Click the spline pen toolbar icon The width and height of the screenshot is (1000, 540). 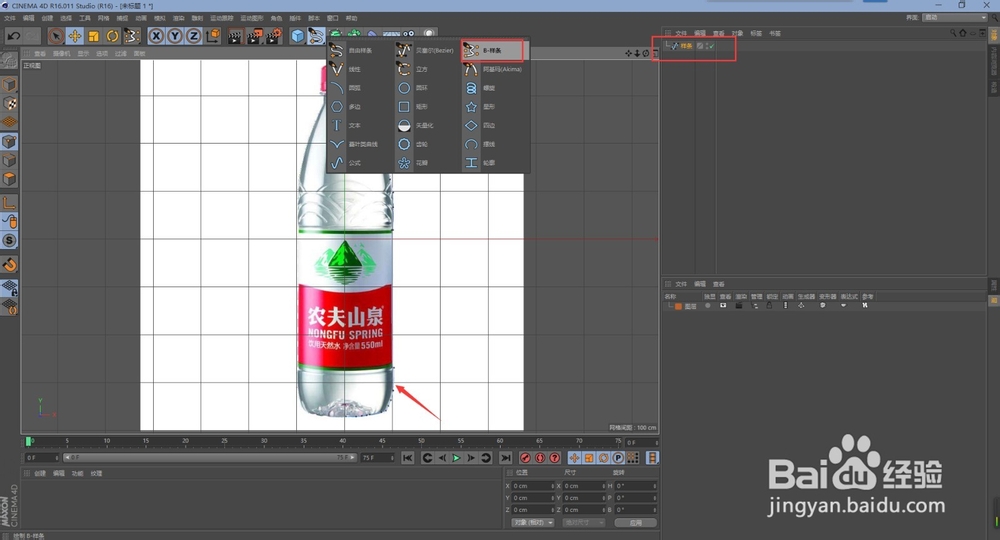316,36
